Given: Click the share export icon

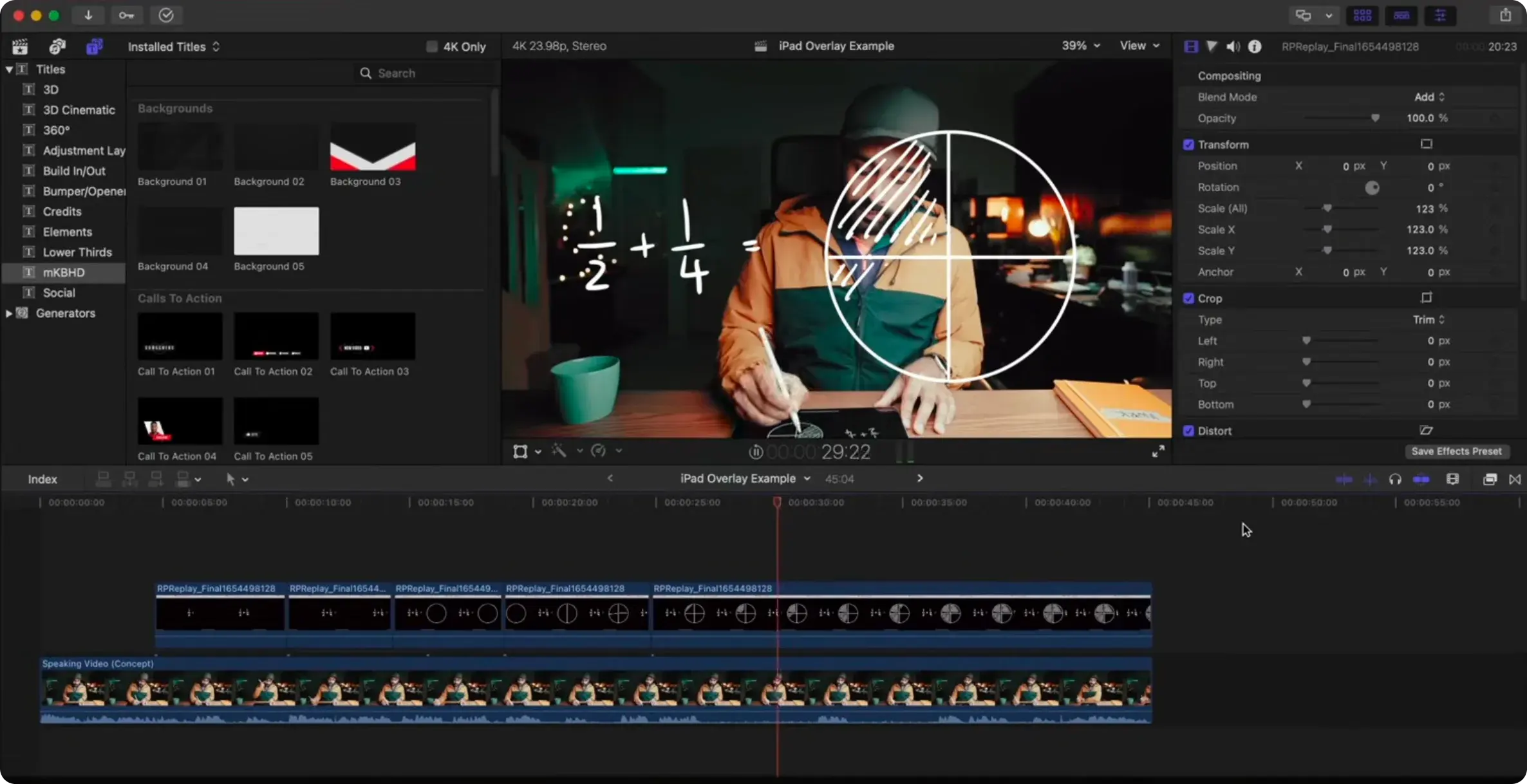Looking at the screenshot, I should point(1505,15).
